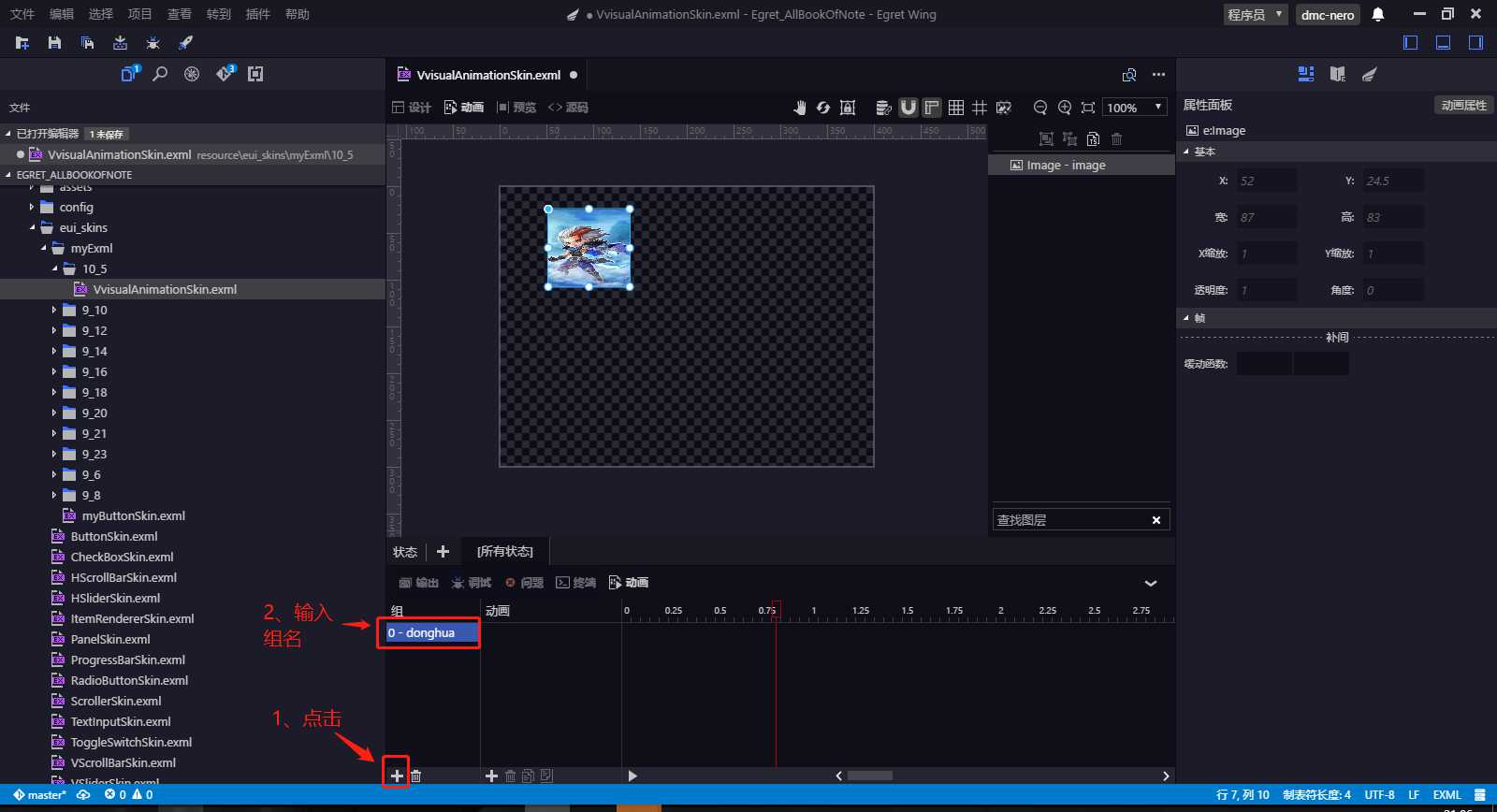Expand the 9_23 folder
Screen dimensions: 1497x812
[x=54, y=455]
